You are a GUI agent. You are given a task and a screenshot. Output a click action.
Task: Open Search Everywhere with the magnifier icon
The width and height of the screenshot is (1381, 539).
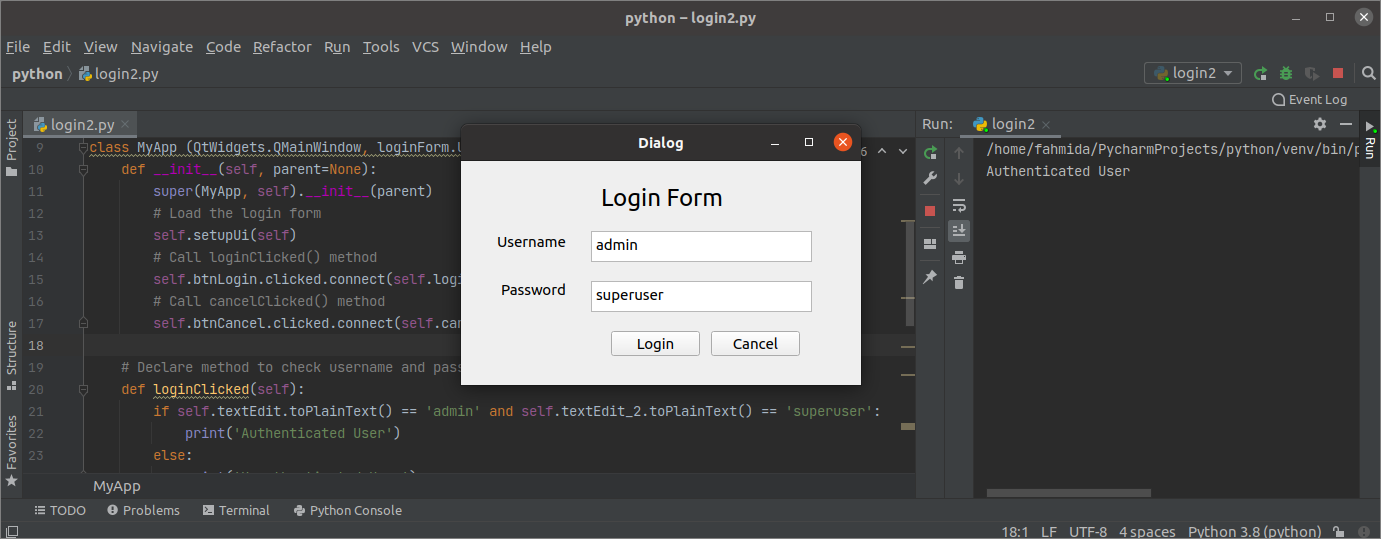(x=1369, y=73)
